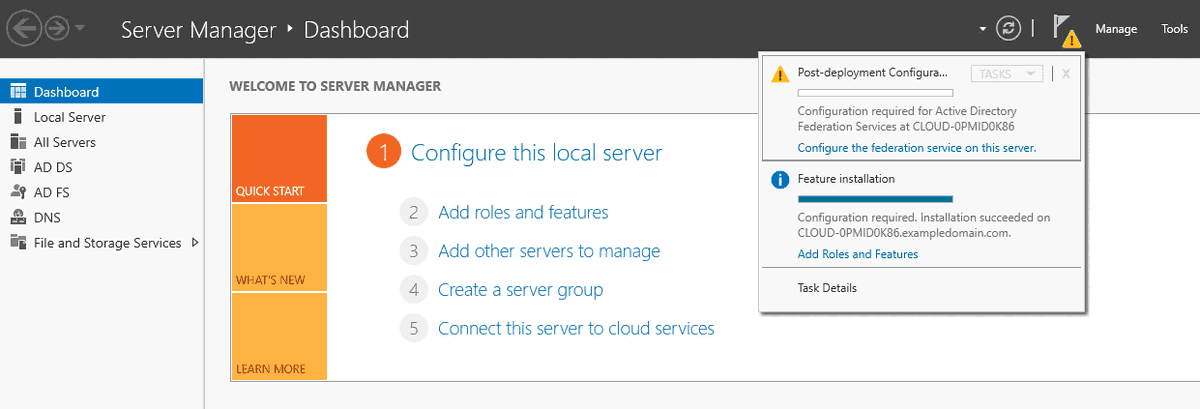1200x409 pixels.
Task: Open navigation history dropdown beside forward arrow
Action: (80, 30)
